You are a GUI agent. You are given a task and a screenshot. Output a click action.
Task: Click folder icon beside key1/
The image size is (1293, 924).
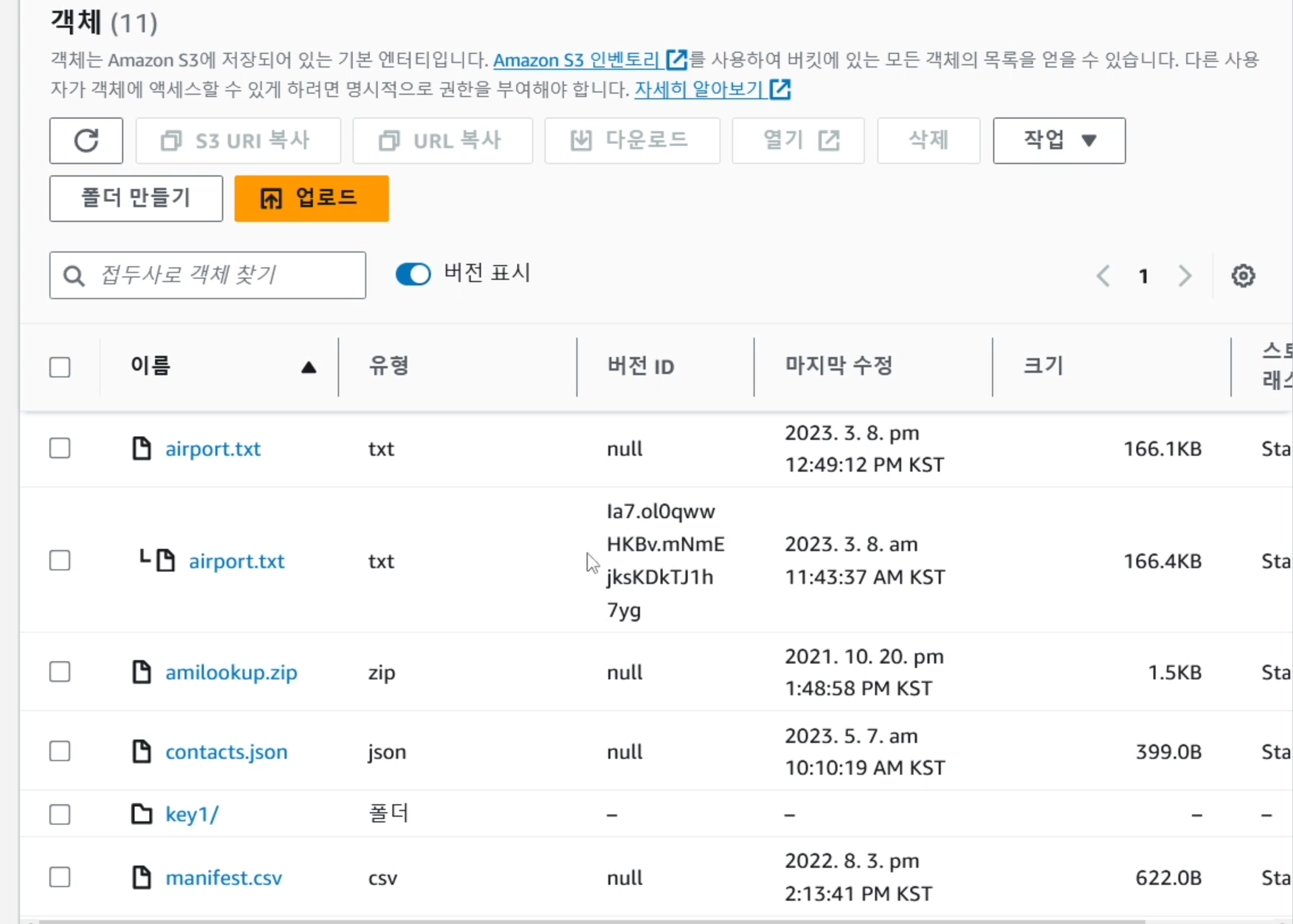141,814
